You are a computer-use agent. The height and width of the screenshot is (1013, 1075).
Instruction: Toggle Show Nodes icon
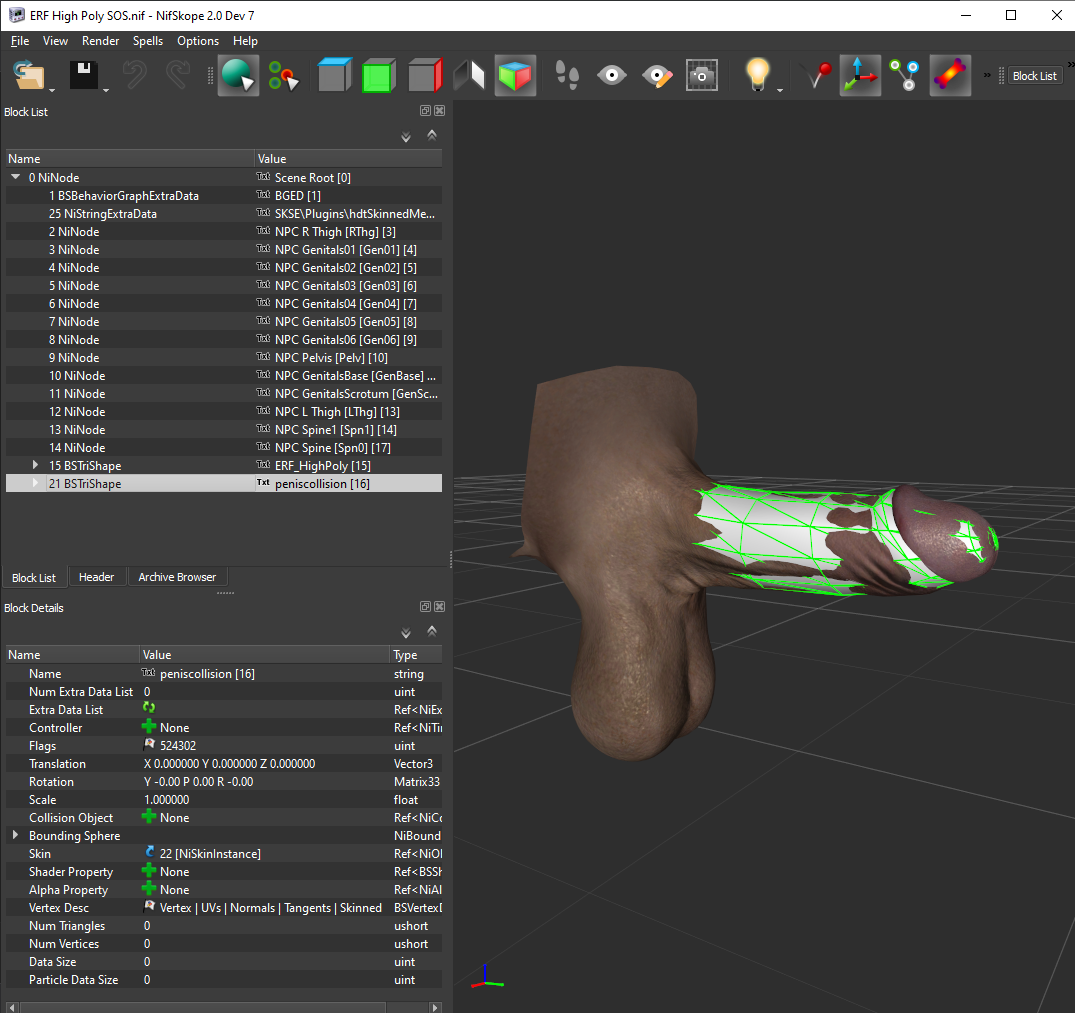click(905, 75)
